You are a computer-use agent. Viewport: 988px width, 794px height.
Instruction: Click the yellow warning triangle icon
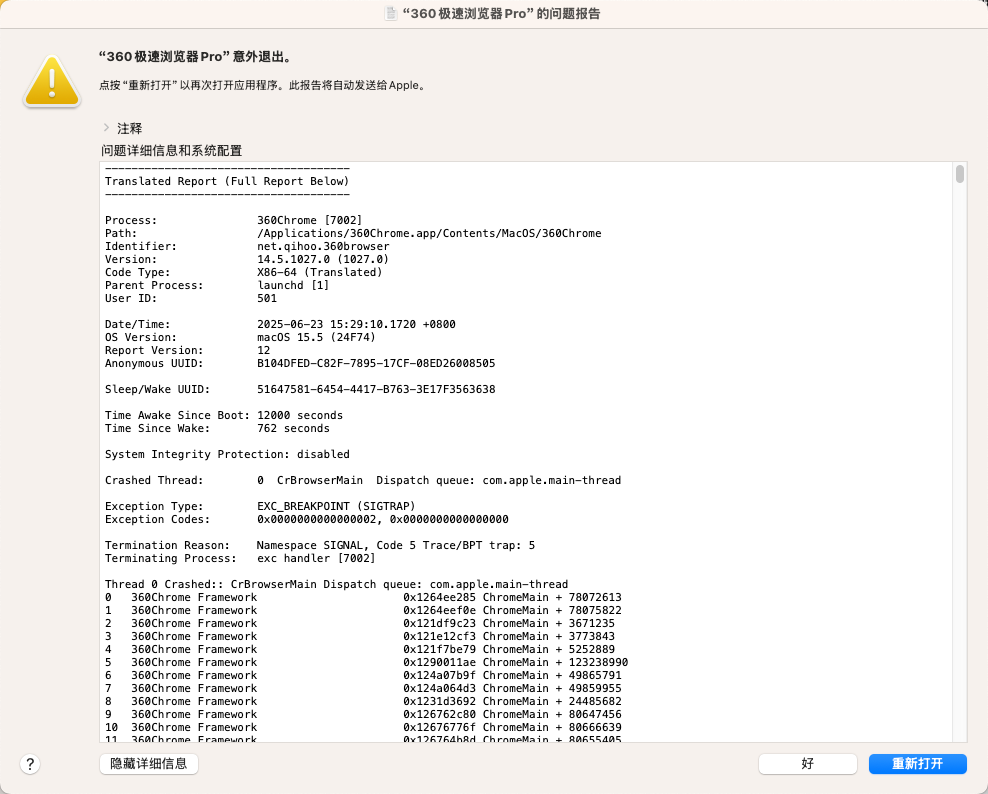click(x=52, y=81)
